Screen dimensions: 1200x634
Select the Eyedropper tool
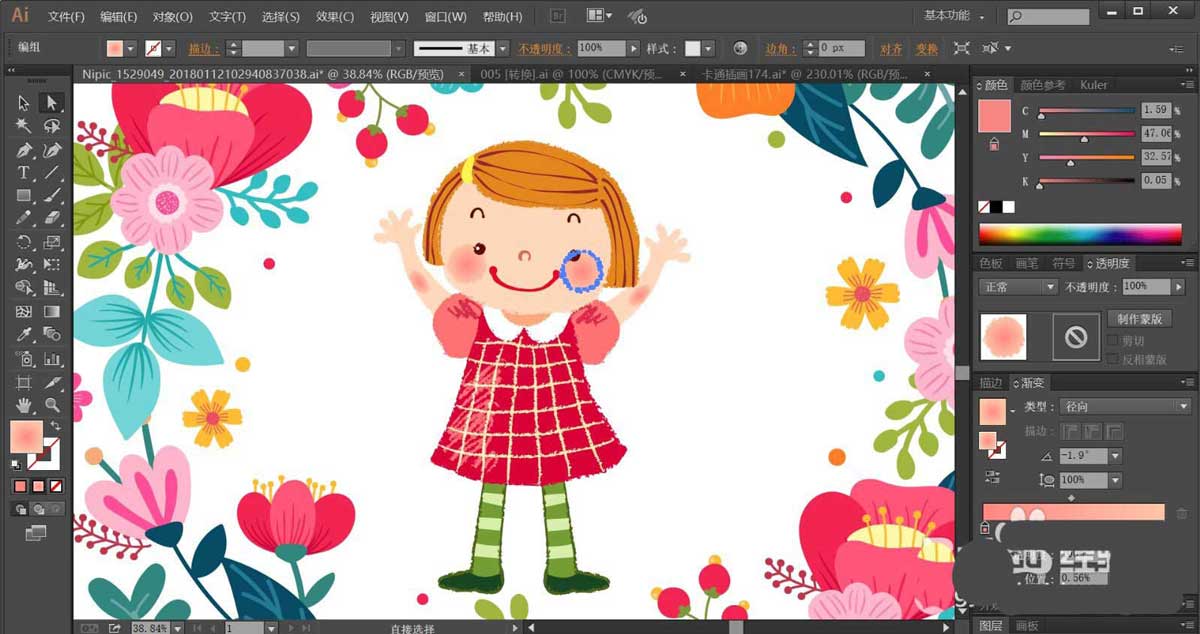[x=24, y=335]
